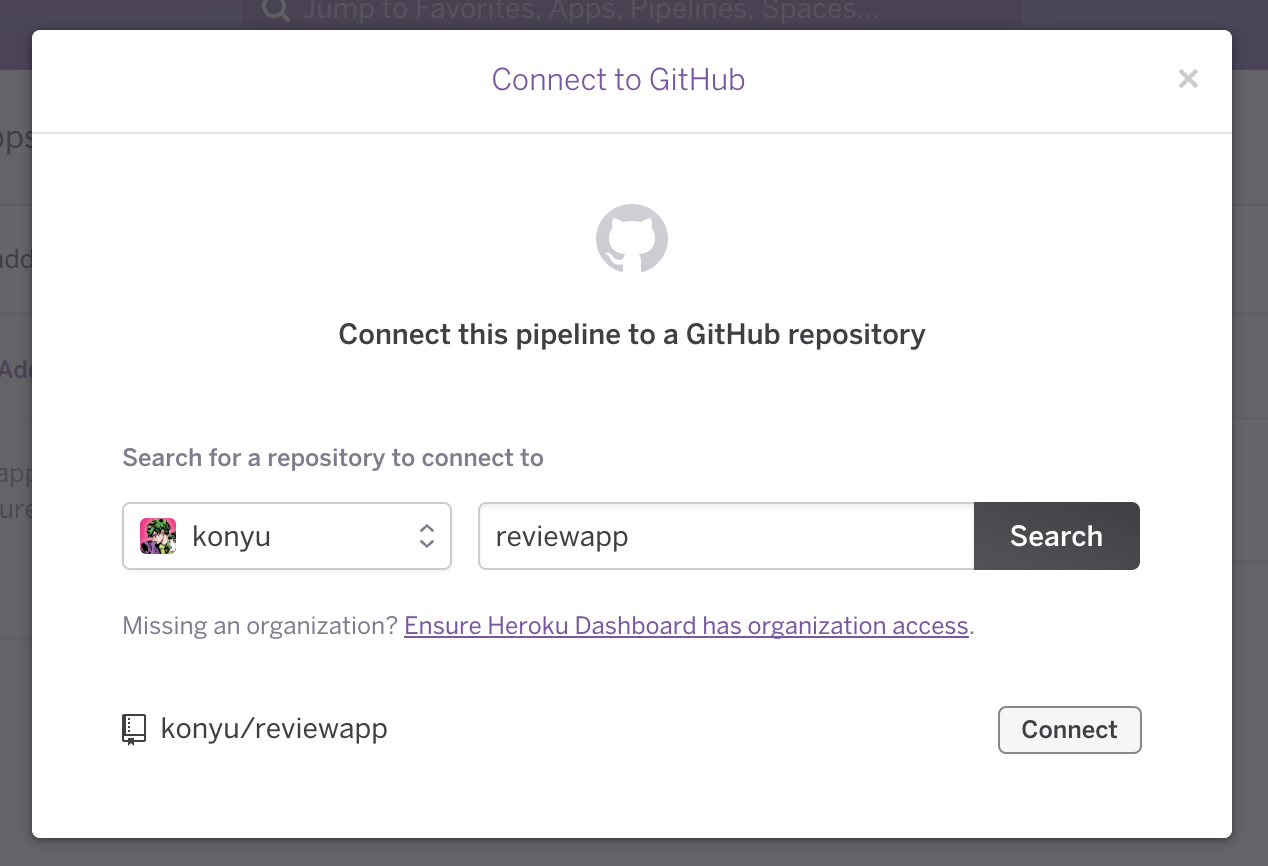
Task: Expand the chevron beside the konyu account
Action: pyautogui.click(x=426, y=536)
